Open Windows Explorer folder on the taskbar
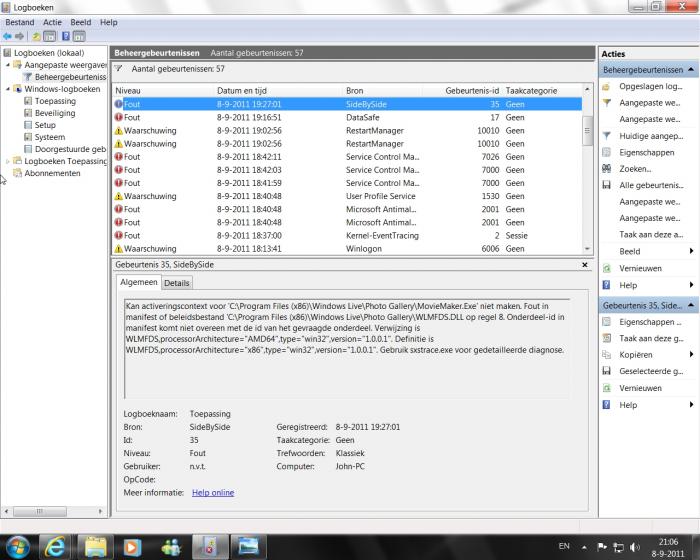Image resolution: width=700 pixels, height=560 pixels. click(x=95, y=547)
